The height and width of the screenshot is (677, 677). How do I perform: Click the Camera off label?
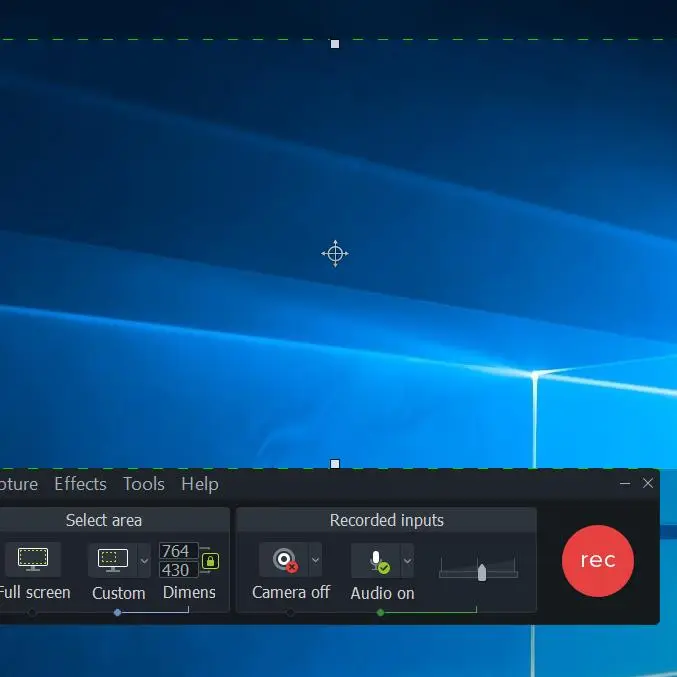pos(291,592)
